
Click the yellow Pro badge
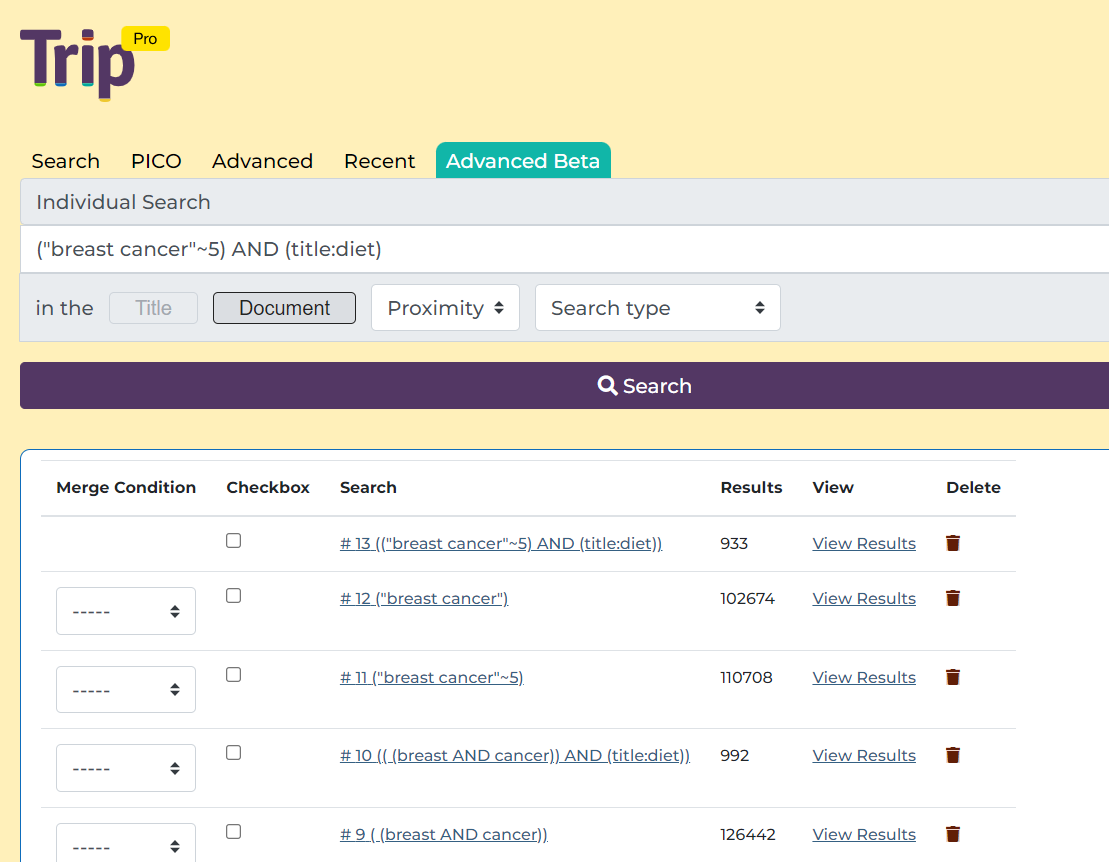(x=145, y=39)
